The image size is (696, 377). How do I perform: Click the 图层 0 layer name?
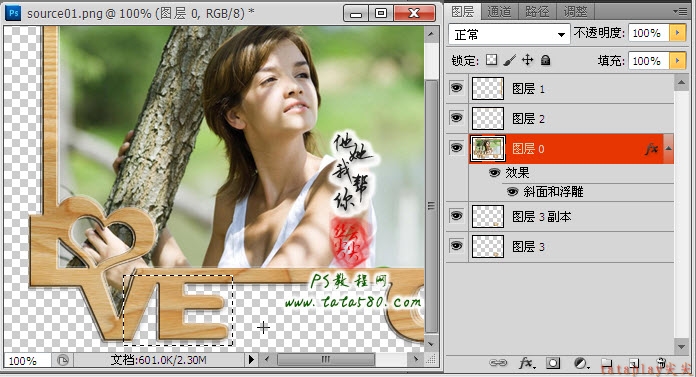528,148
